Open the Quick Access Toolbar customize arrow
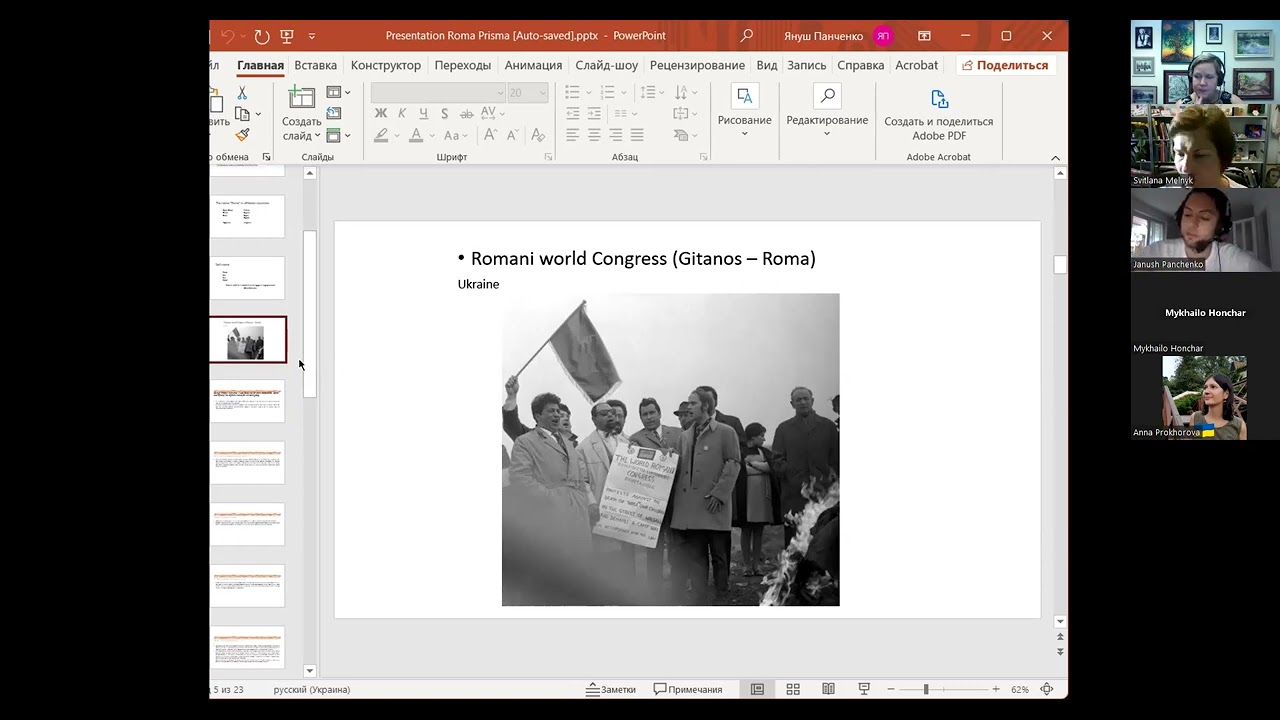 (312, 36)
